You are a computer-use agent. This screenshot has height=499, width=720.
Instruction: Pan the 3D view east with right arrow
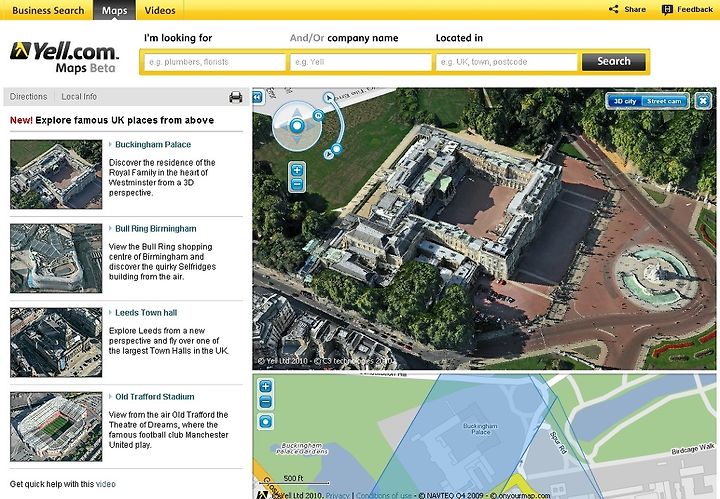(x=310, y=125)
